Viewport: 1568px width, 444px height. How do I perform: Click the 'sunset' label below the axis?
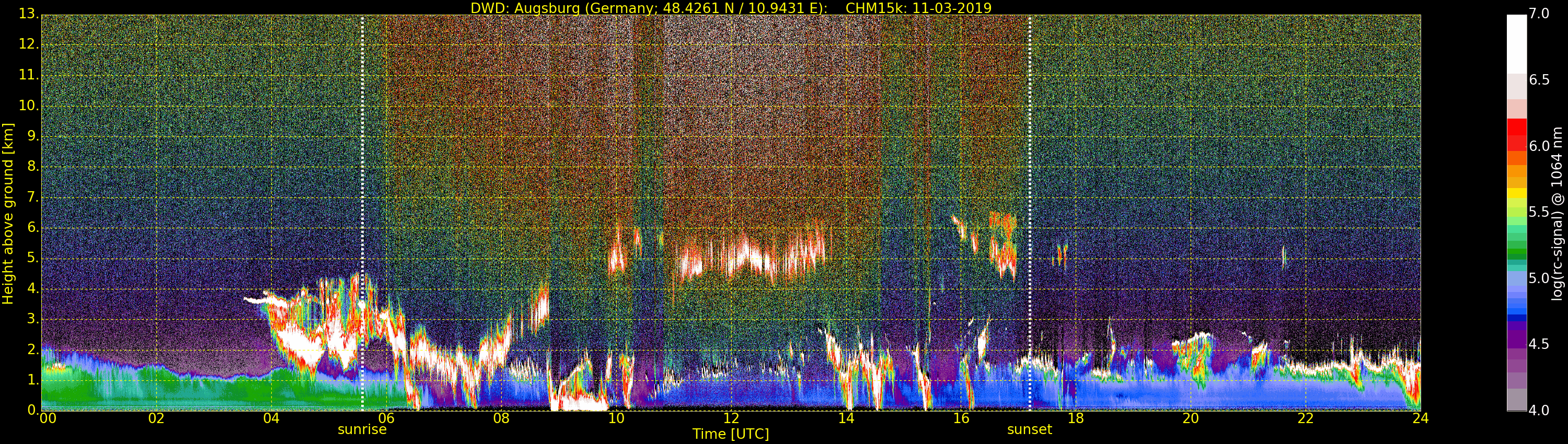pyautogui.click(x=1029, y=429)
